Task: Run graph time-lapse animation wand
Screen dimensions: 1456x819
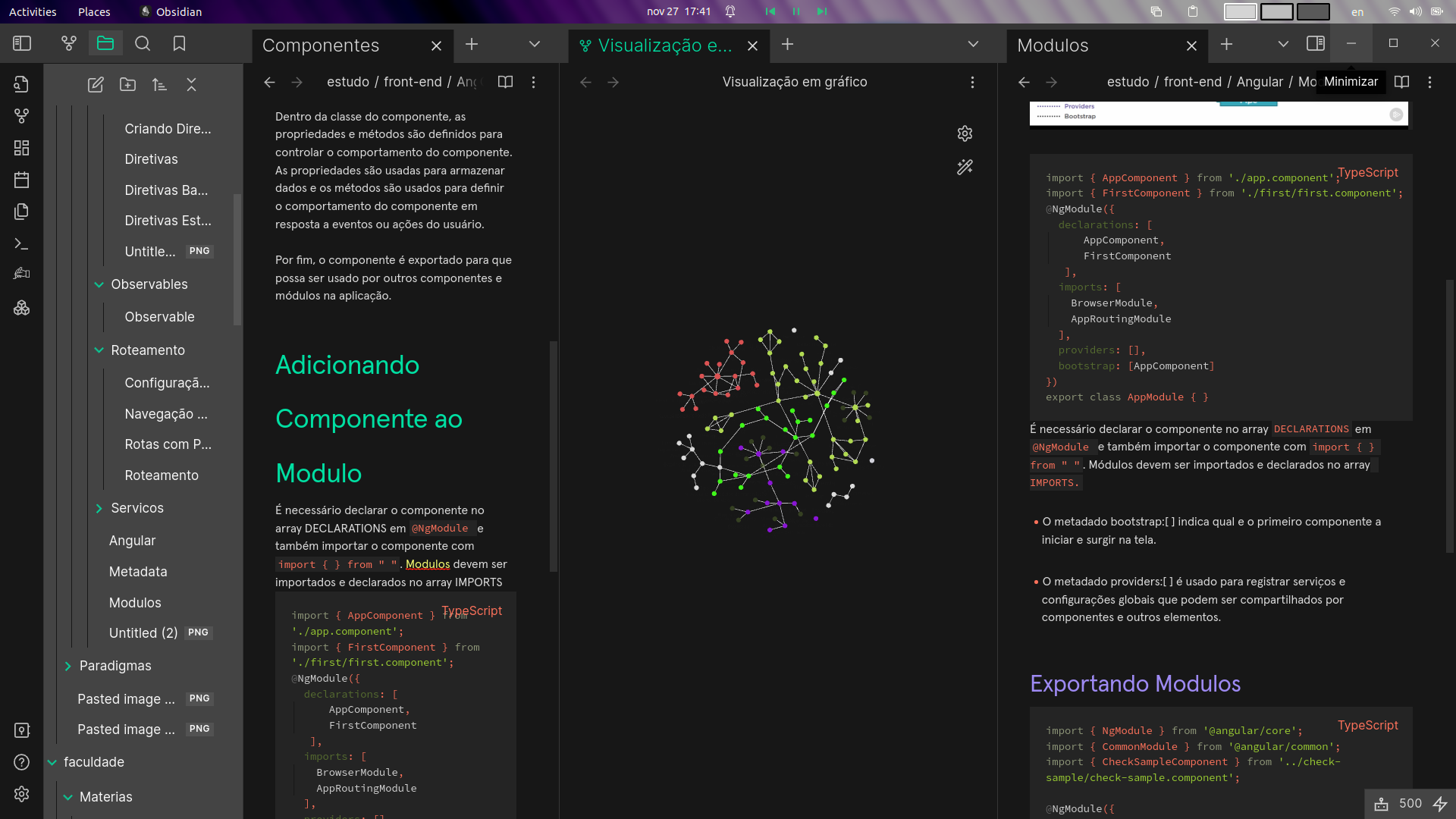Action: tap(965, 167)
